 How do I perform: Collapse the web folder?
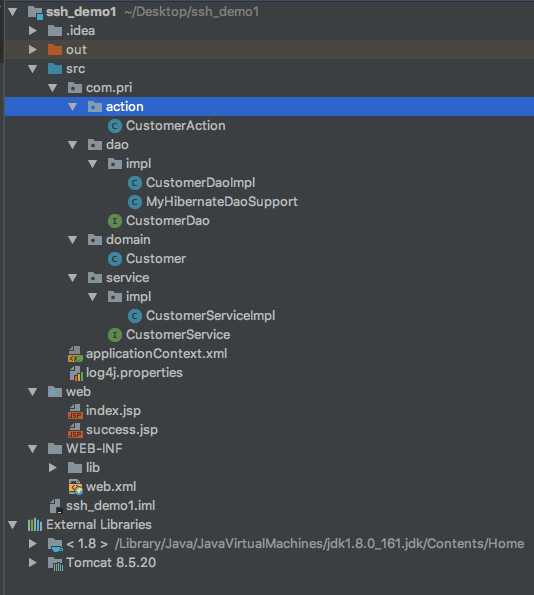pyautogui.click(x=33, y=392)
